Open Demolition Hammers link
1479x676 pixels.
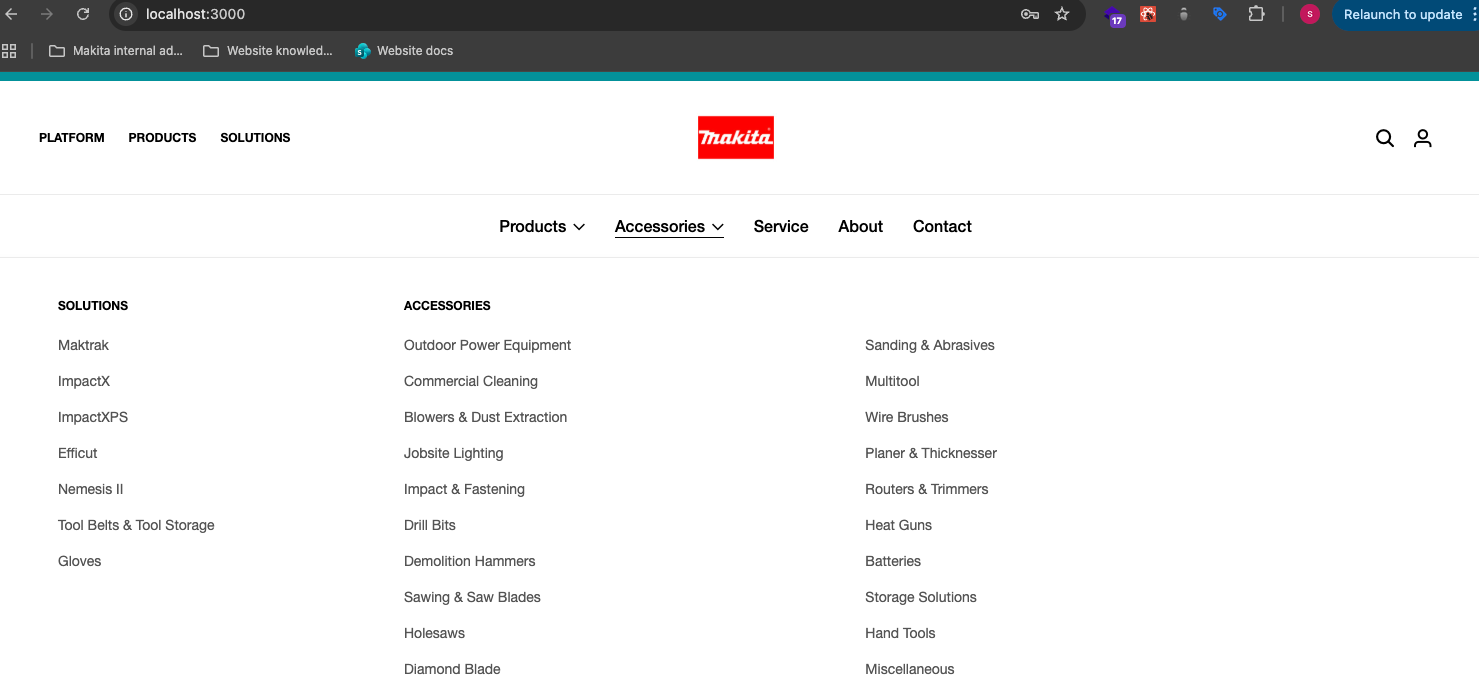click(470, 561)
